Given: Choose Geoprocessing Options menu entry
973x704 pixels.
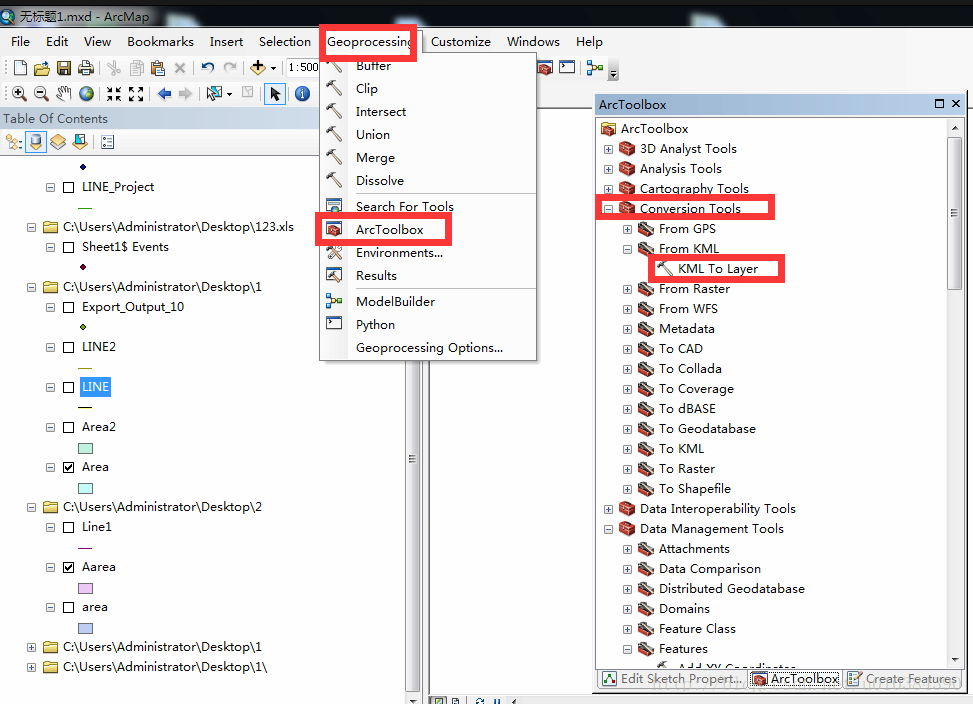Looking at the screenshot, I should 429,348.
